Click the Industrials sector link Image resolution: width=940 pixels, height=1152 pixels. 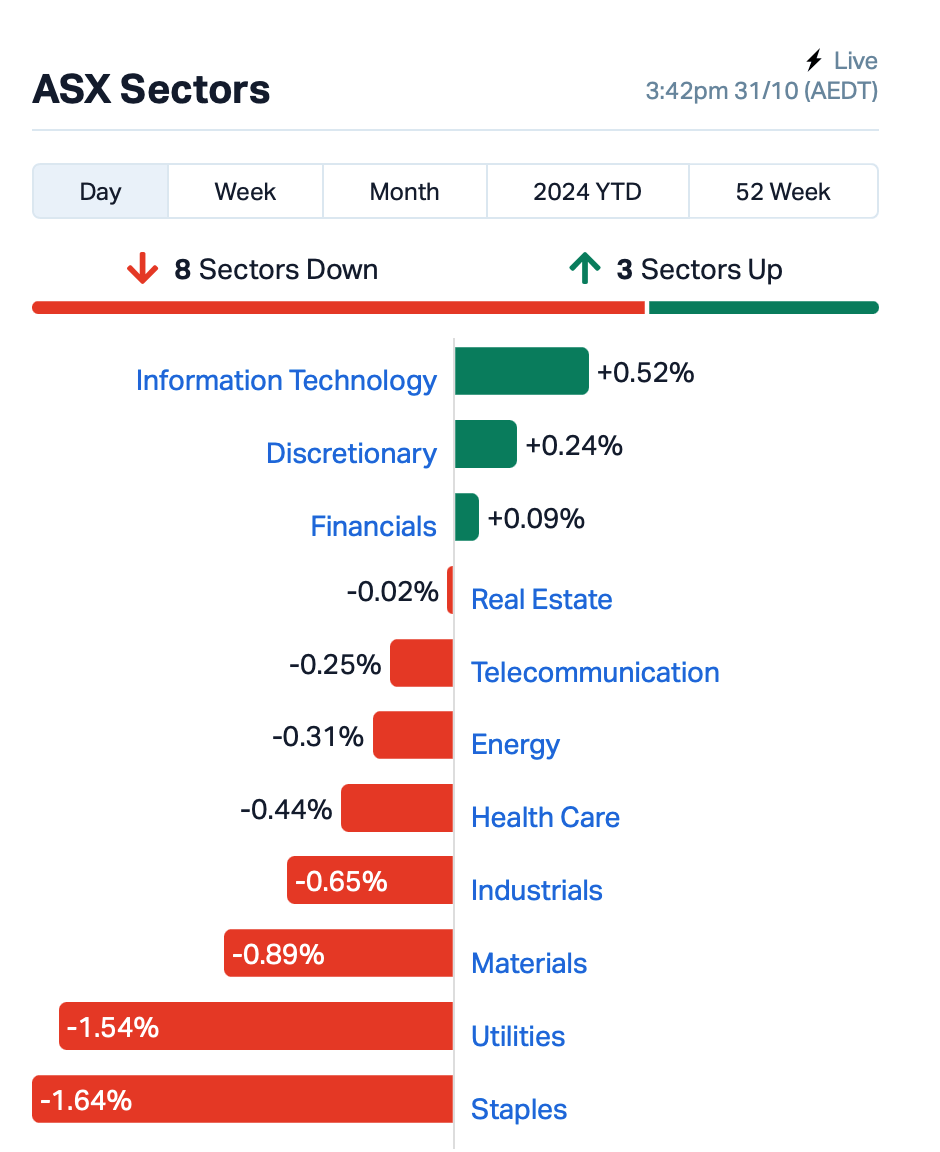point(537,890)
